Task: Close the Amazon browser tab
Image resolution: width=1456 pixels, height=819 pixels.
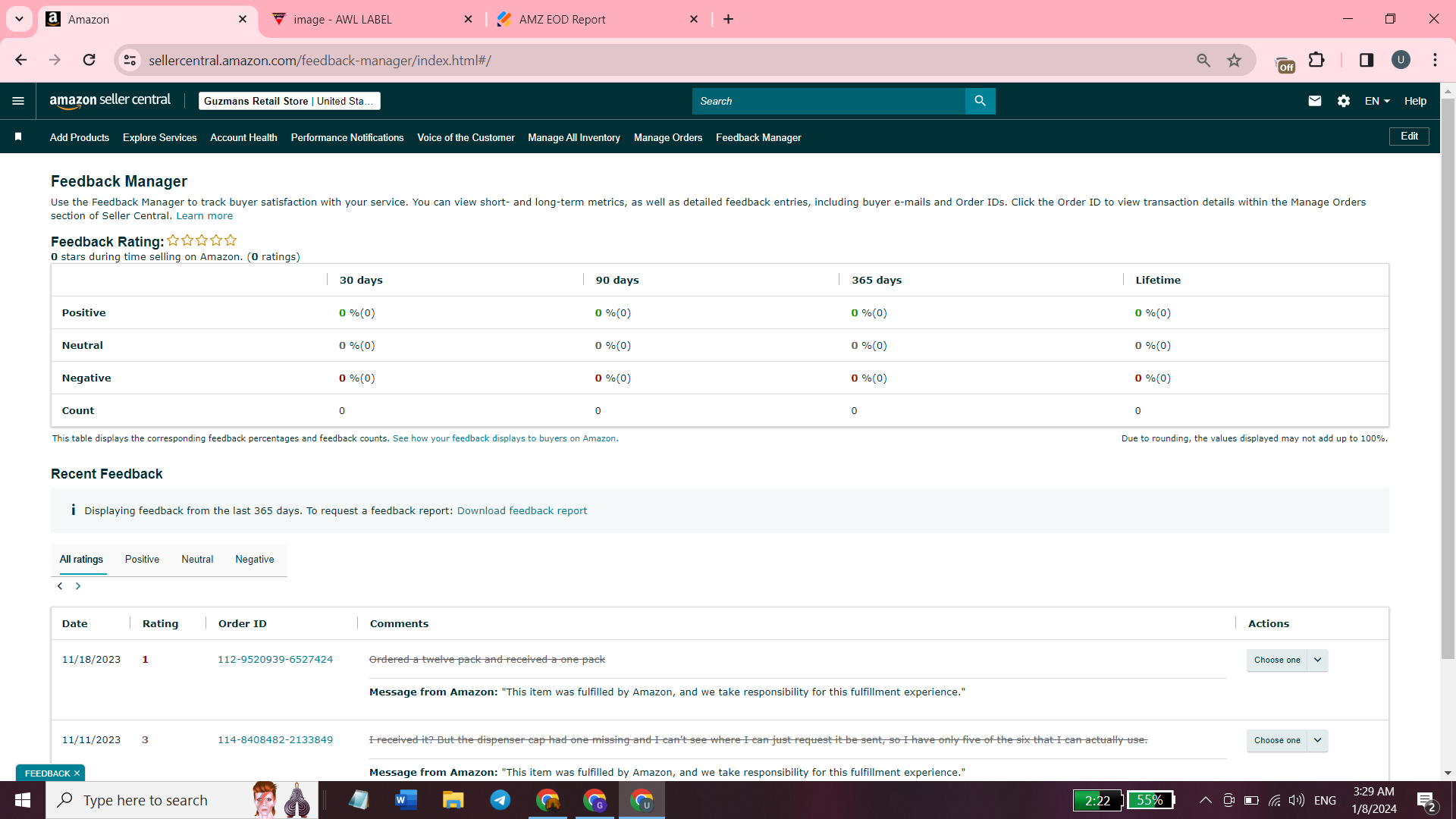Action: pos(243,19)
